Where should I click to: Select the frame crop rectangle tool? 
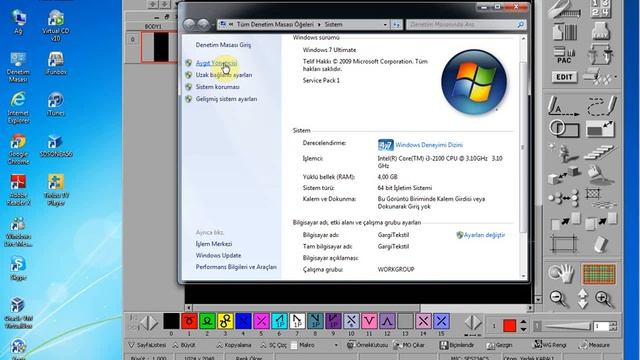coord(563,244)
